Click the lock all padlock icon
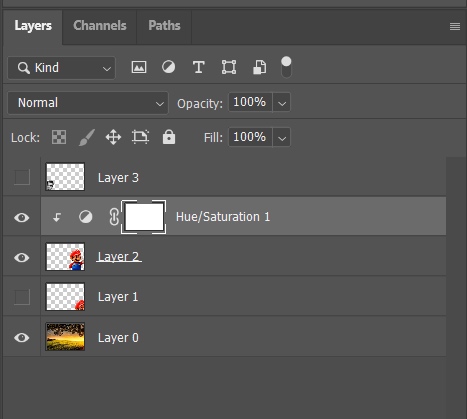Screen dimensions: 467x419 (169, 137)
